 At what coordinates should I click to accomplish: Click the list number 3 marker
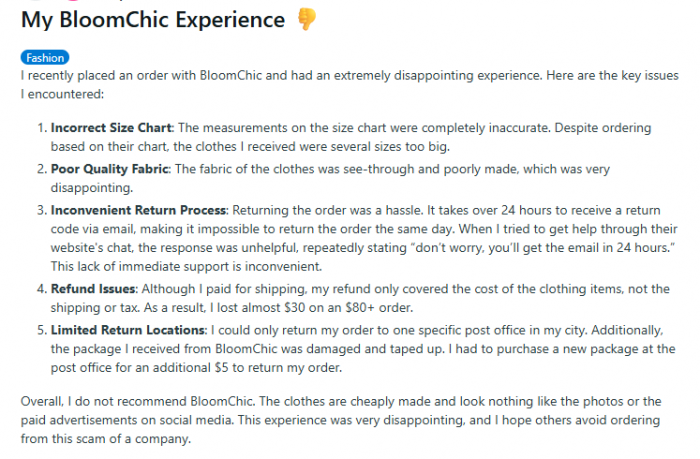point(42,210)
